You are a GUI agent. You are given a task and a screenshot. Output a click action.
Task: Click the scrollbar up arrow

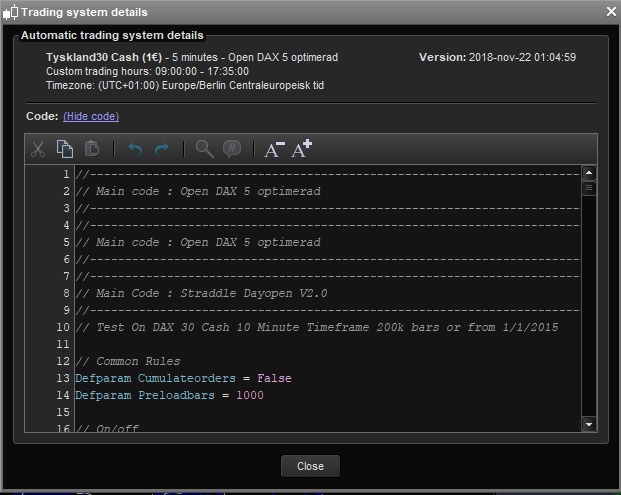[x=589, y=173]
